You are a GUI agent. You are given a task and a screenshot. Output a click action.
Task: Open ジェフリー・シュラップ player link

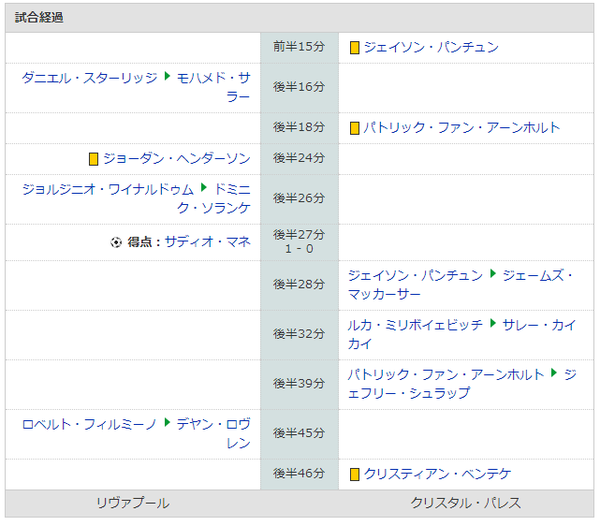click(462, 384)
